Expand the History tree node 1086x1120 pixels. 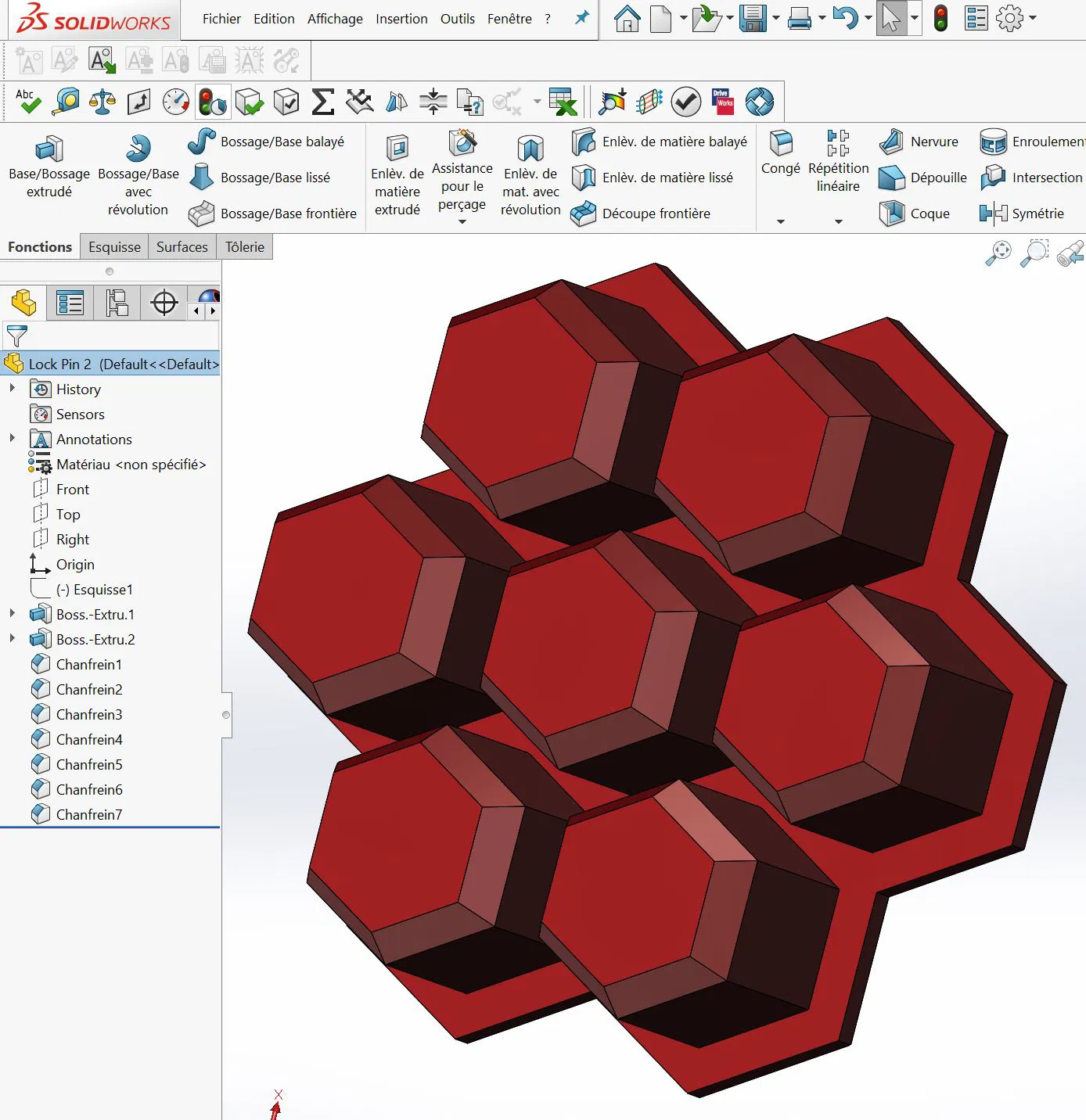pos(12,389)
